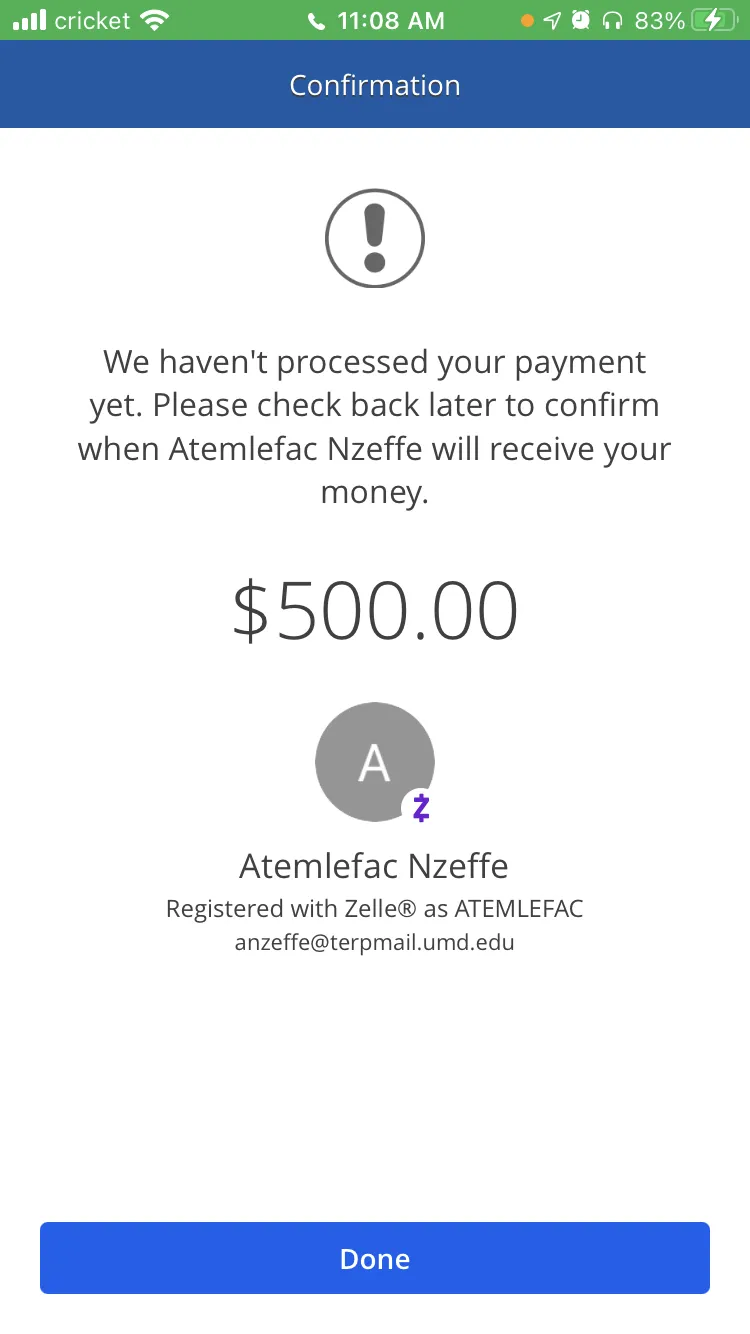Click the exclamation mark alert icon
750x1334 pixels.
pos(375,238)
